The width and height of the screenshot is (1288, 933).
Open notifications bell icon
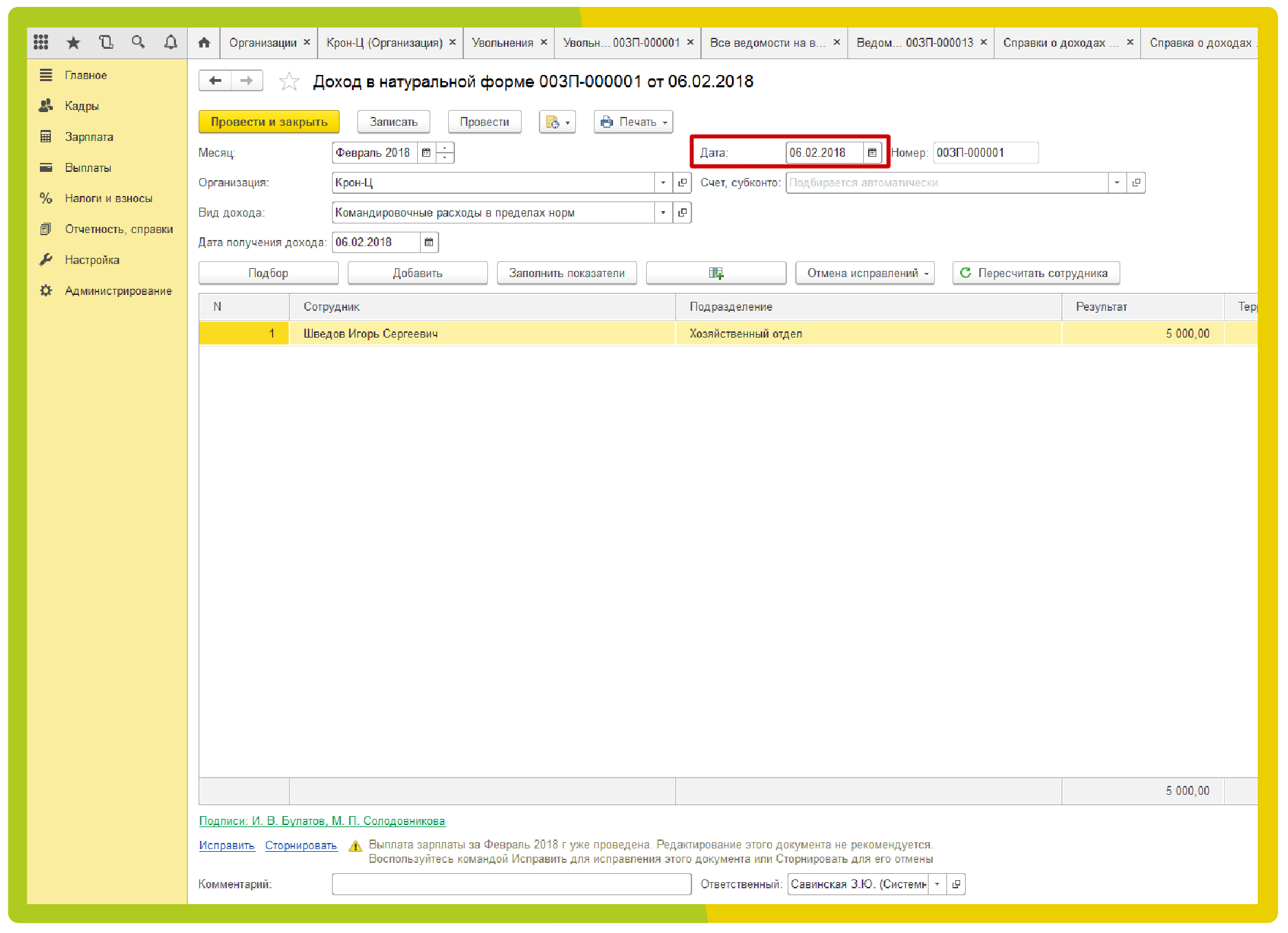(170, 43)
